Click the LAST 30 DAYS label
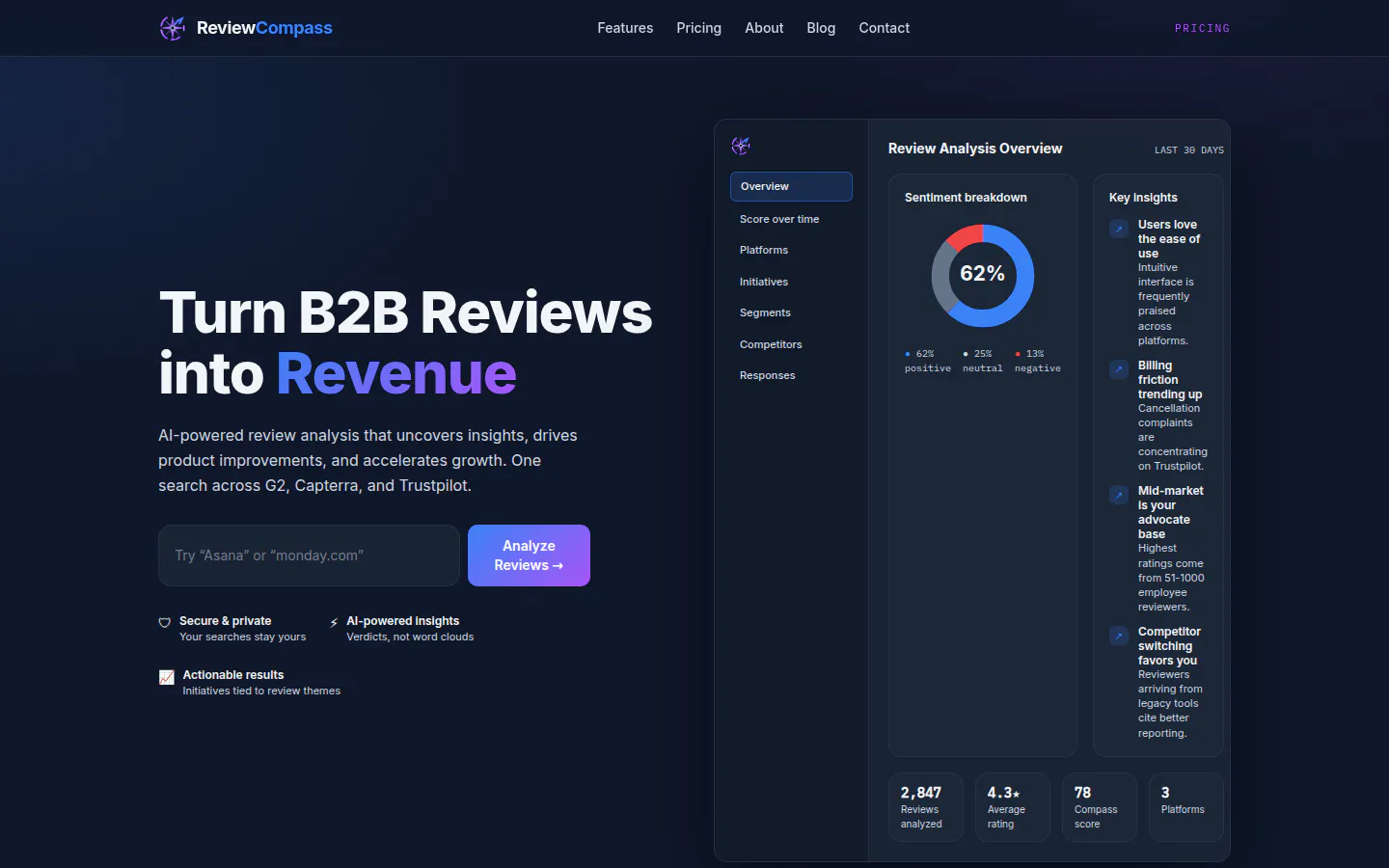 pos(1189,150)
